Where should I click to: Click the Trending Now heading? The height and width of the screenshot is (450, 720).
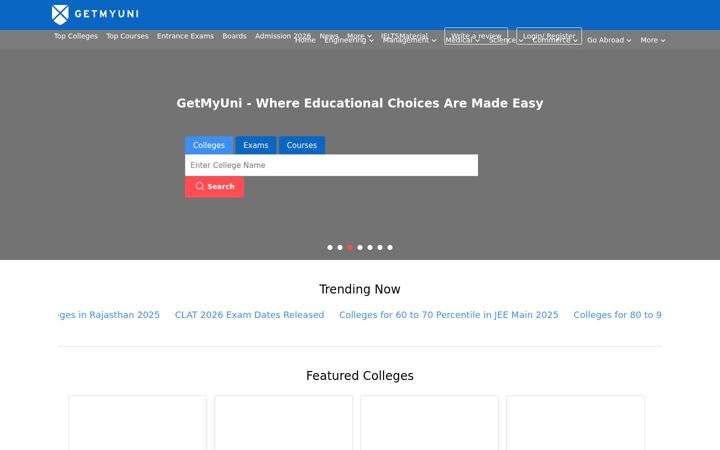tap(360, 289)
